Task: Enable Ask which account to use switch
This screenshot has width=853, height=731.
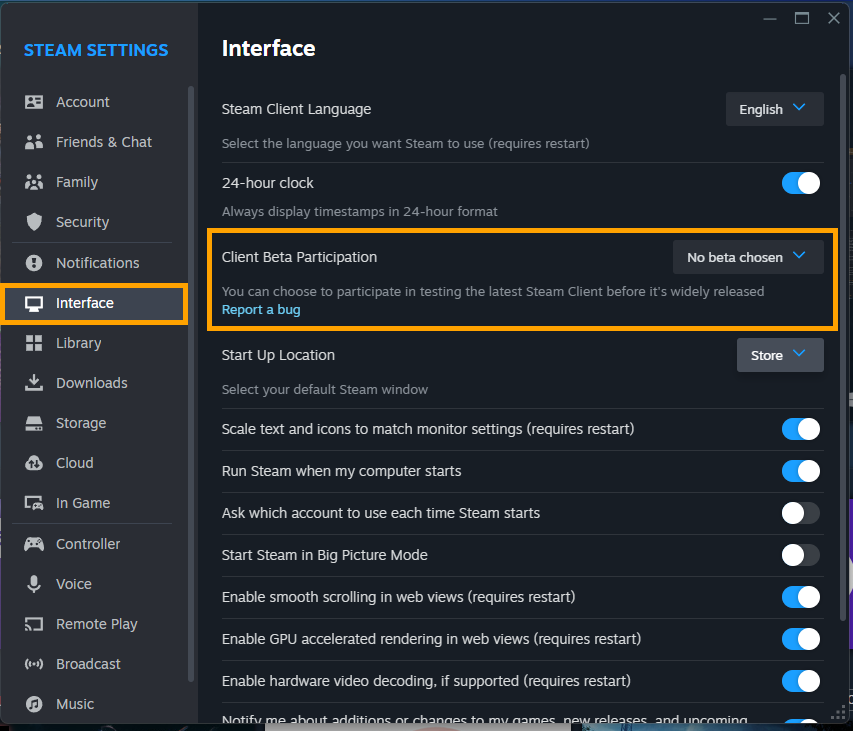Action: pos(801,513)
